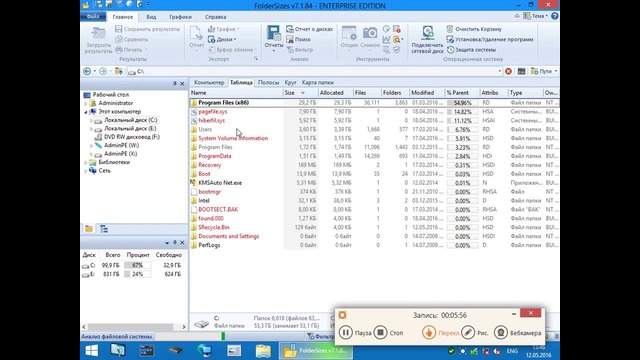Switch to the Круг view tab
Viewport: 640px width, 360px height.
coord(291,82)
